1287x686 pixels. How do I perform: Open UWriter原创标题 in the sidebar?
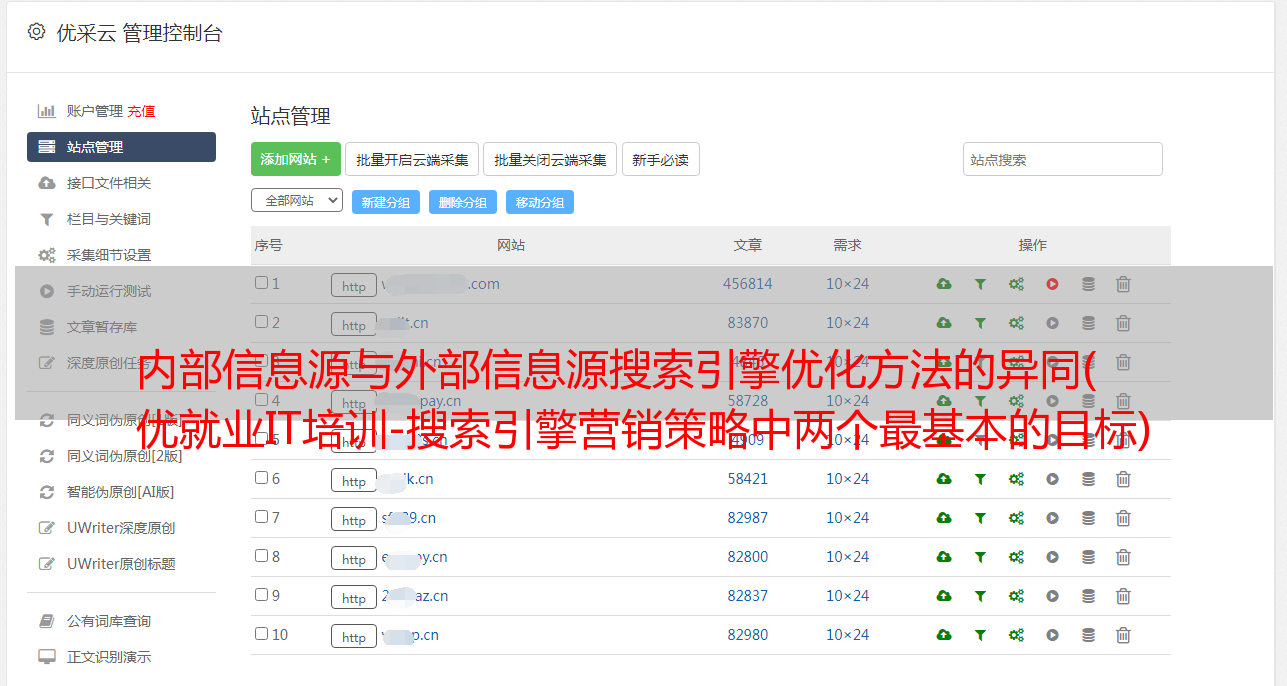[x=121, y=564]
